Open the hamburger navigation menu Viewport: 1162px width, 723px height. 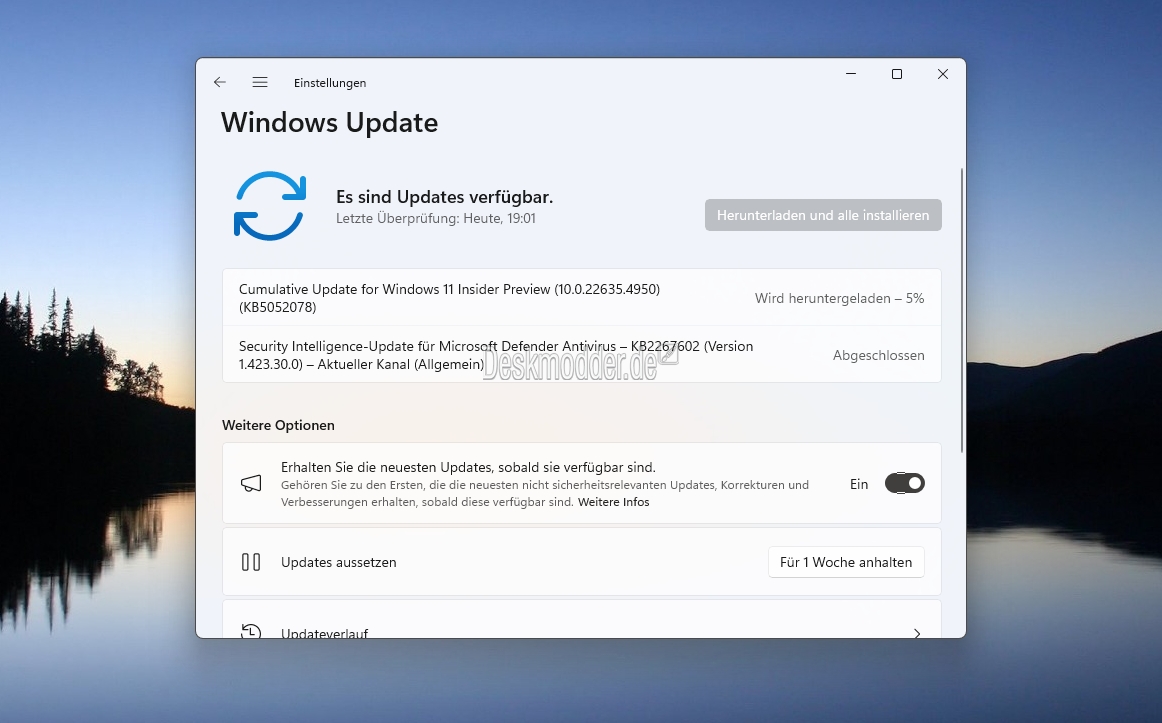tap(259, 82)
